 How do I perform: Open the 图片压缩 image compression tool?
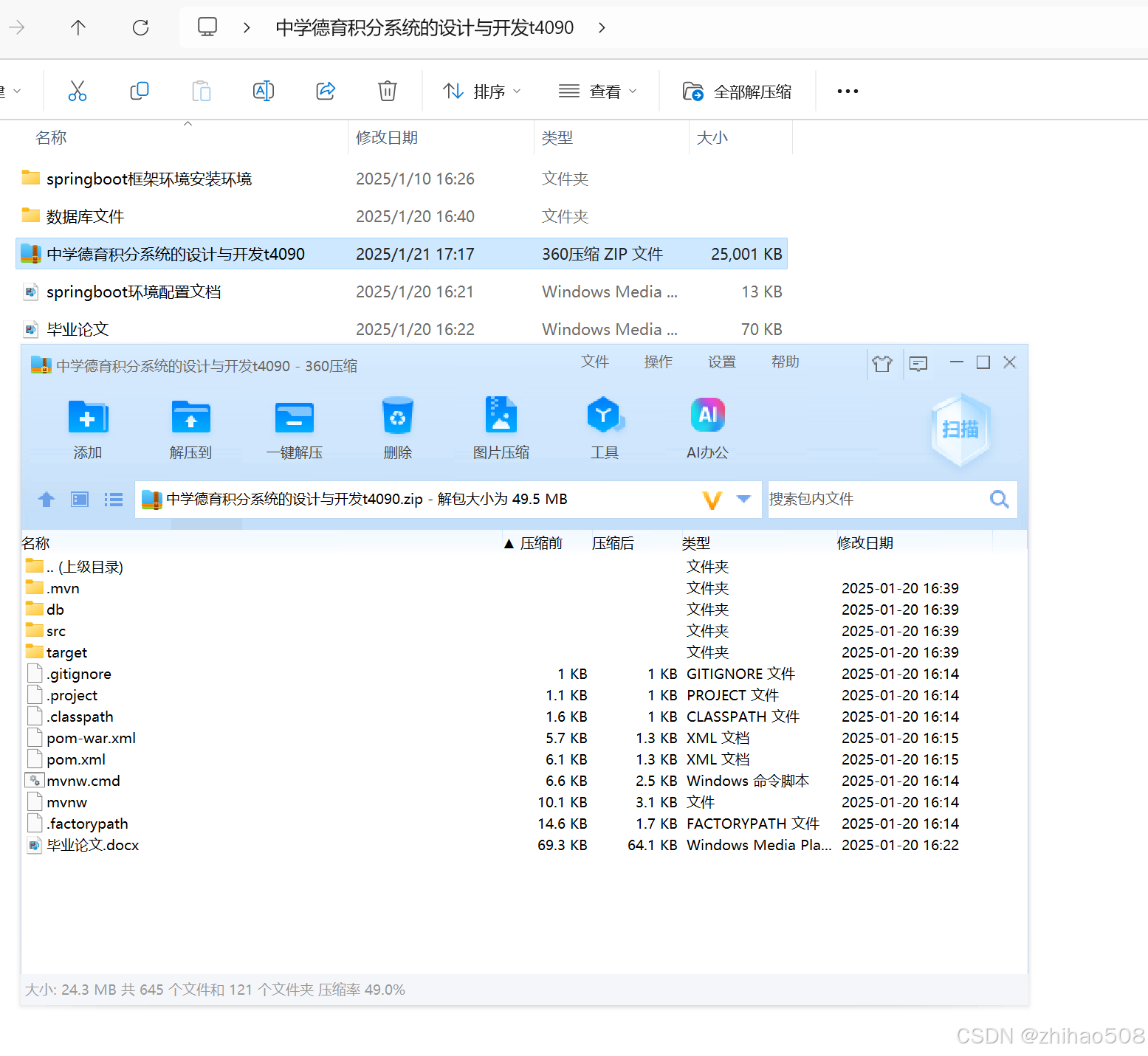[x=501, y=428]
